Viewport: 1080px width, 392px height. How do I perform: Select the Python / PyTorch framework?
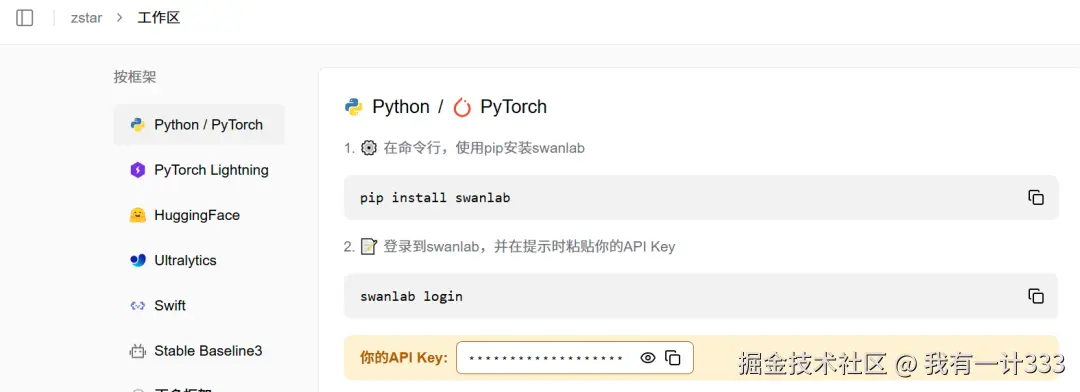[199, 125]
